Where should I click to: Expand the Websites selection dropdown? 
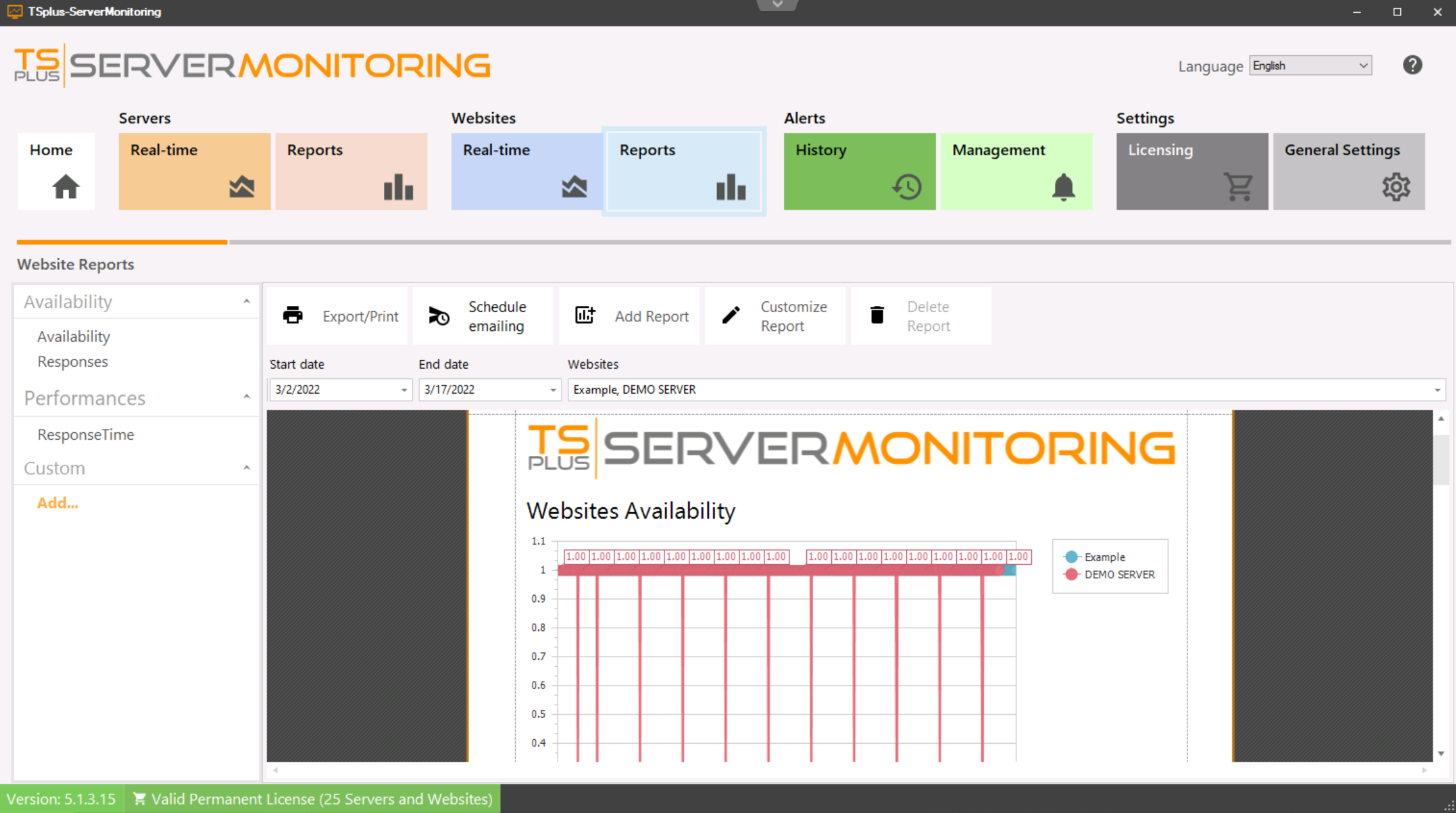tap(1437, 390)
